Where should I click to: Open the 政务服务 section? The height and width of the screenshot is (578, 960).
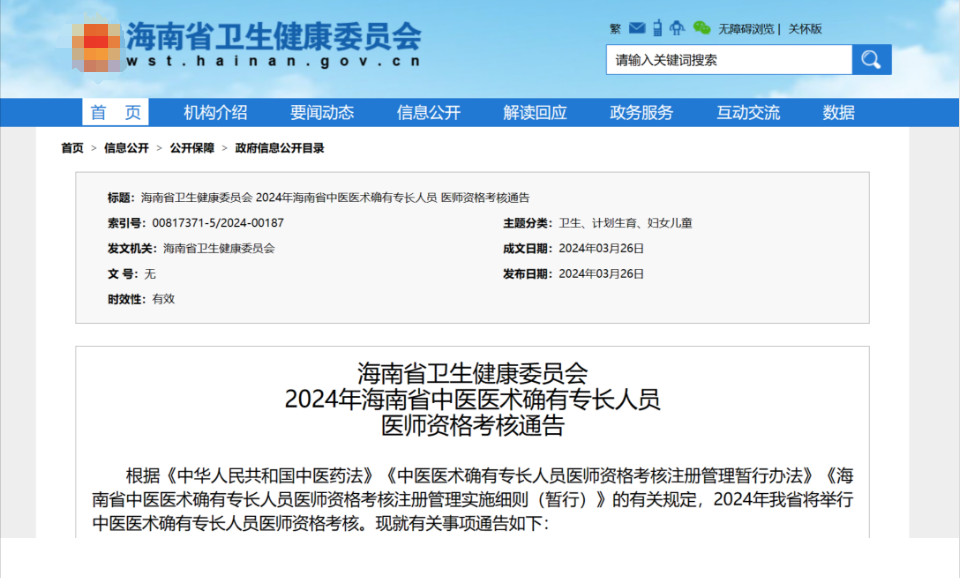[641, 113]
